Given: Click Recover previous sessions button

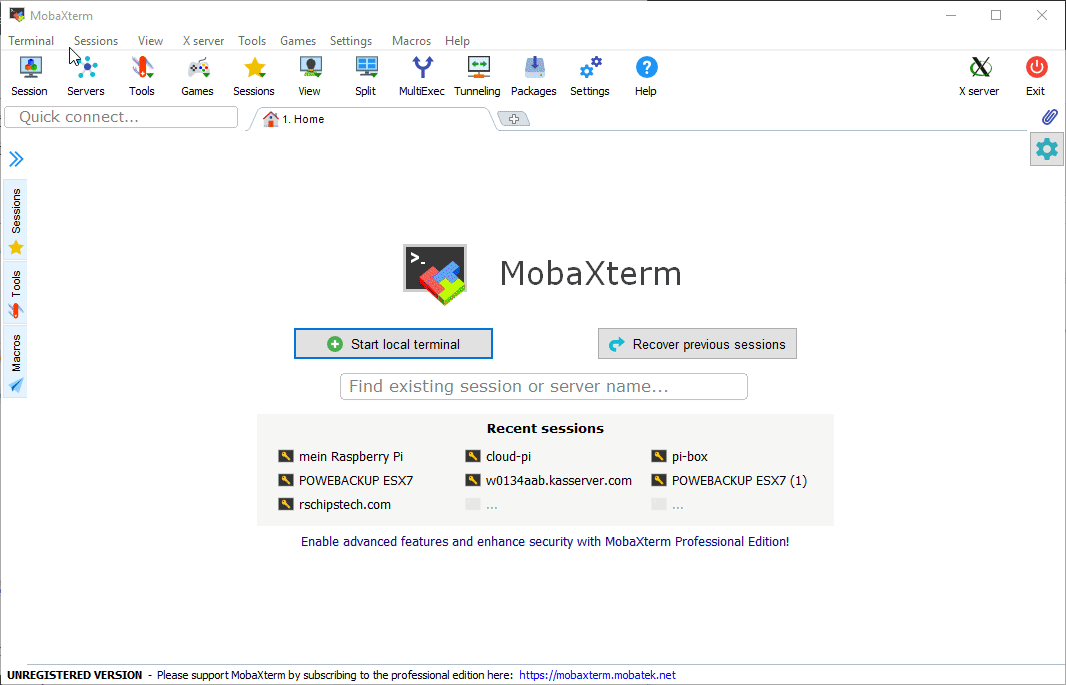Looking at the screenshot, I should [x=698, y=344].
